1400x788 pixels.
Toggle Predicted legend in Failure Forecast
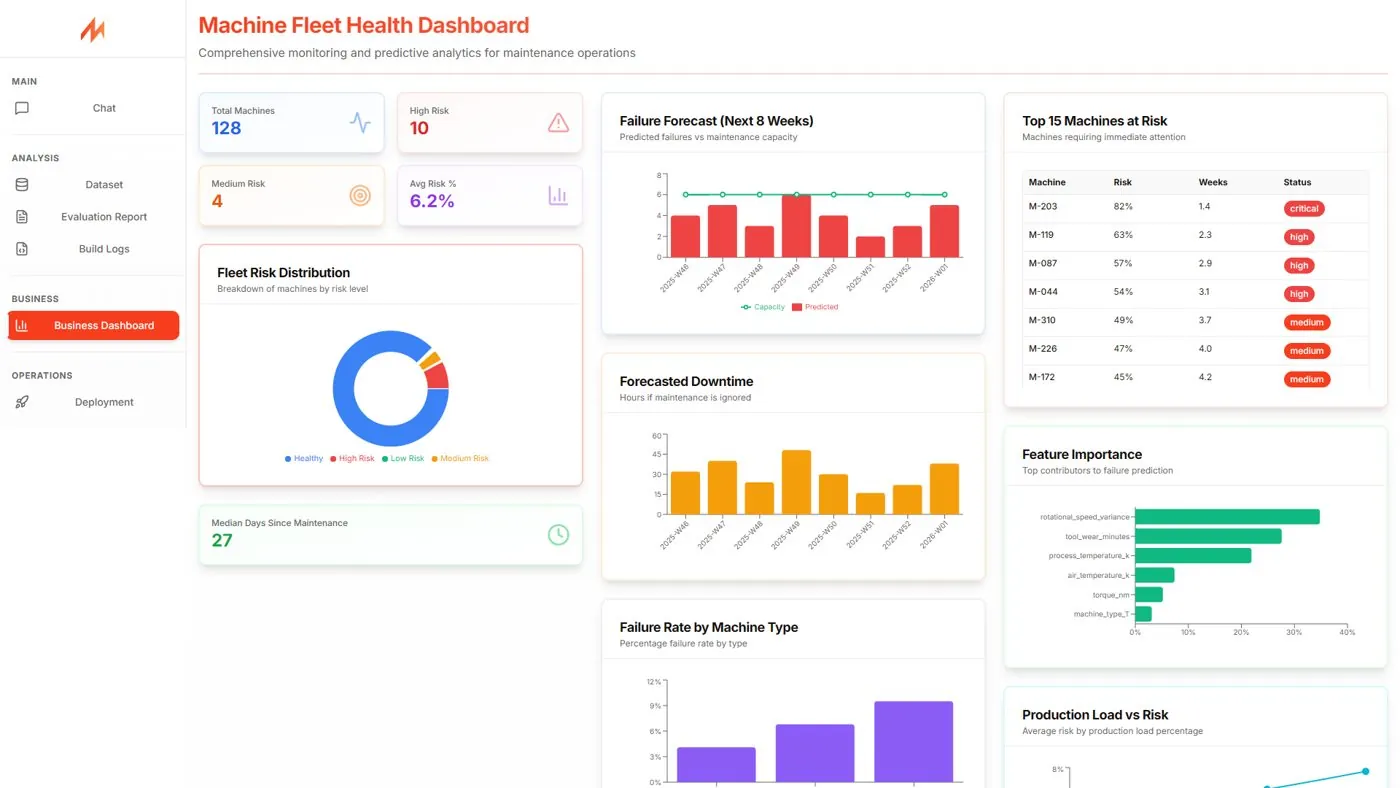point(815,307)
